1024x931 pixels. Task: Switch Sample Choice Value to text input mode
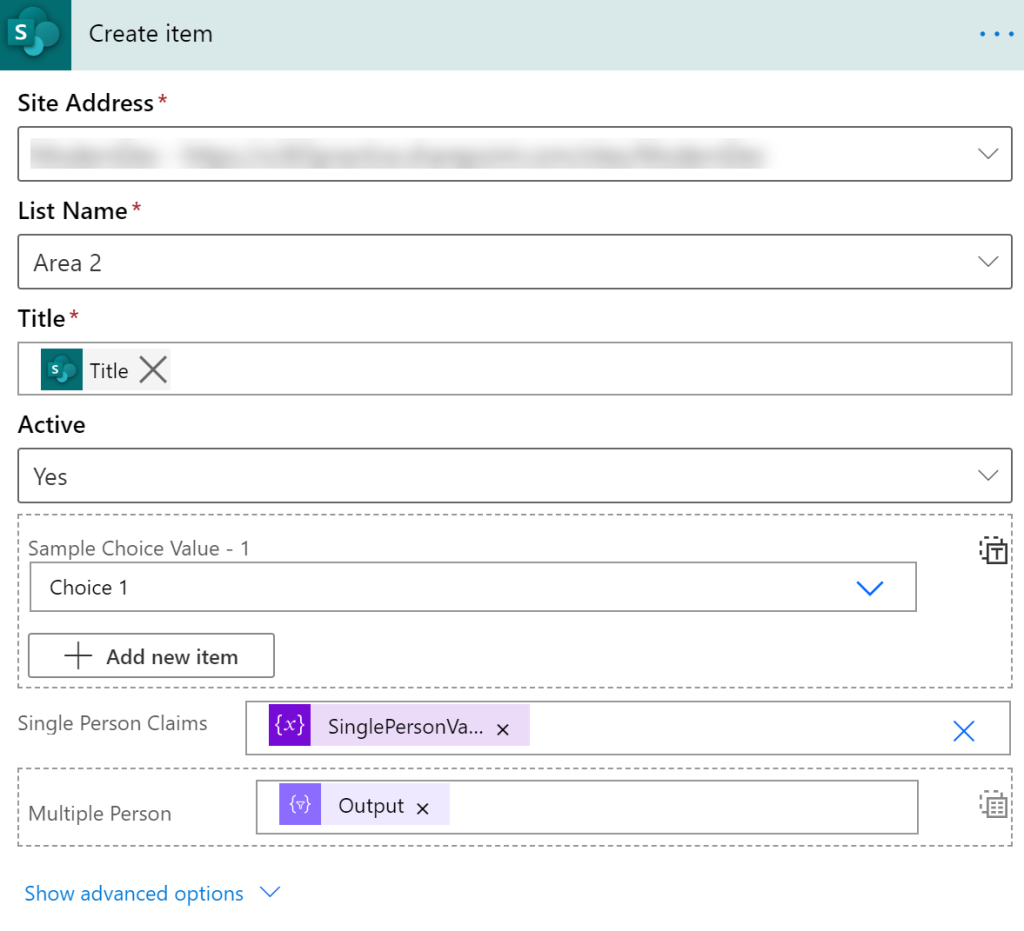click(x=993, y=550)
